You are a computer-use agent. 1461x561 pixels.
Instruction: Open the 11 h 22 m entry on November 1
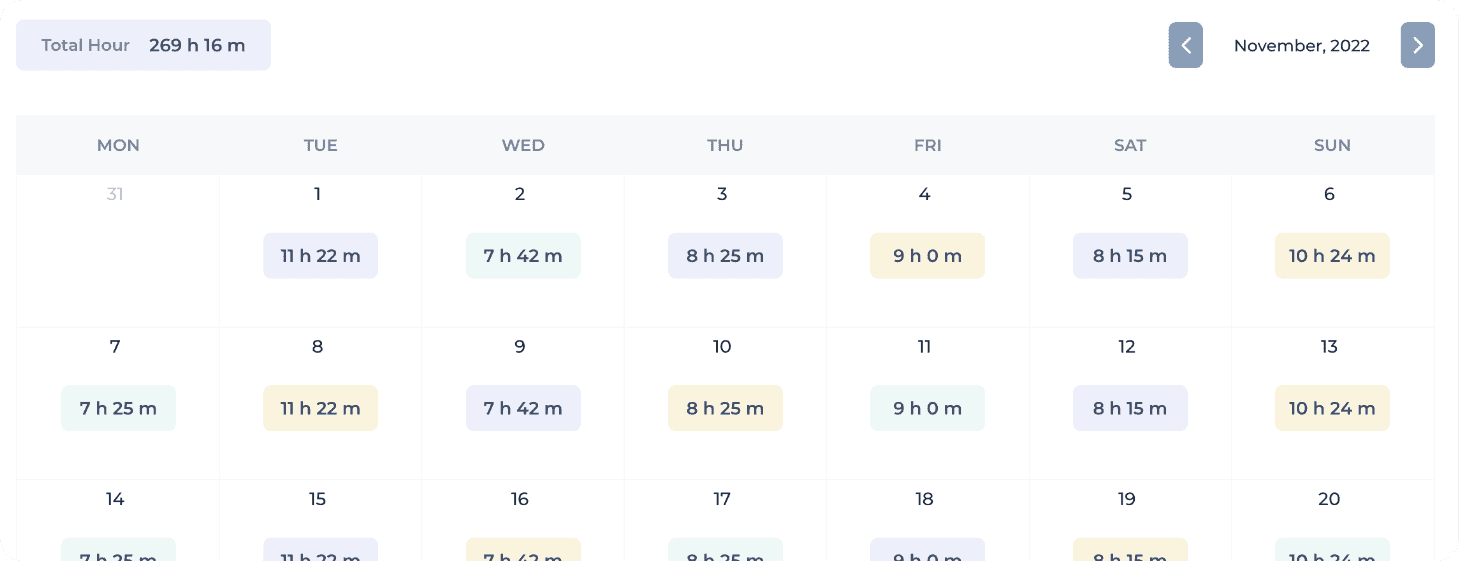320,256
